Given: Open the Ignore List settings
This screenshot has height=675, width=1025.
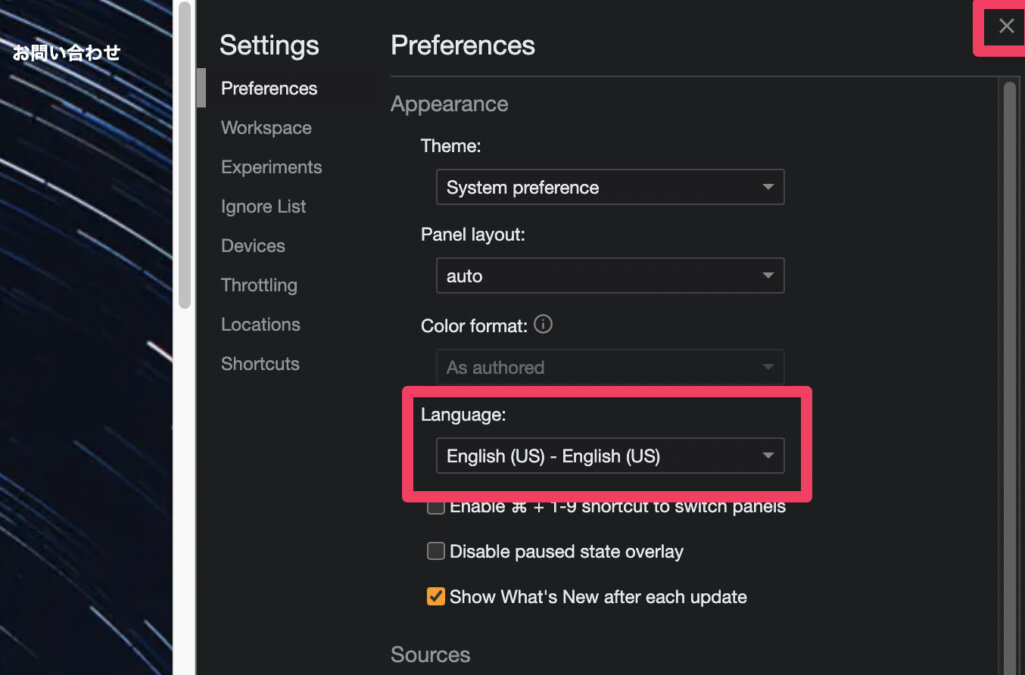Looking at the screenshot, I should [263, 207].
